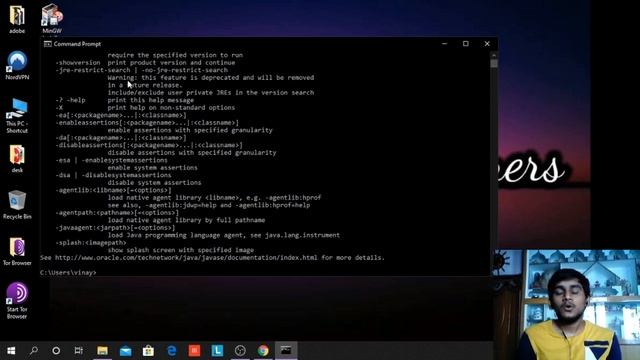The width and height of the screenshot is (640, 360).
Task: Launch the Start Tor Browser shortcut
Action: (x=17, y=301)
